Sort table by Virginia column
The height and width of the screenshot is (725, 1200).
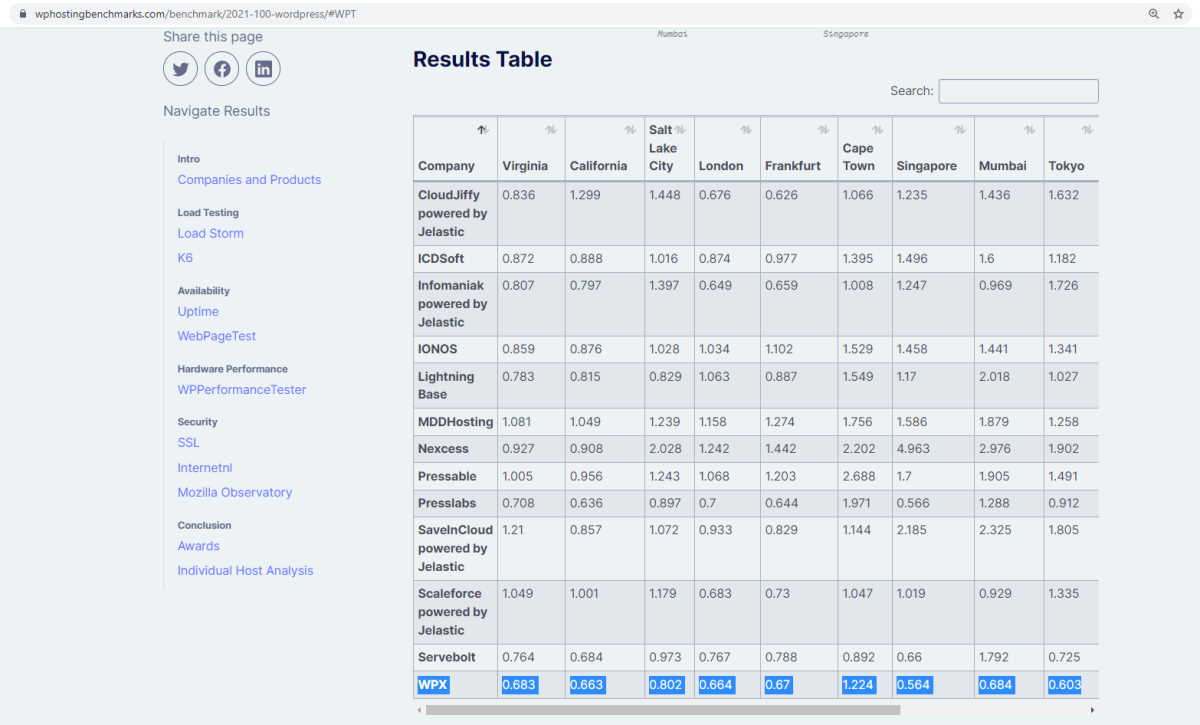(531, 148)
